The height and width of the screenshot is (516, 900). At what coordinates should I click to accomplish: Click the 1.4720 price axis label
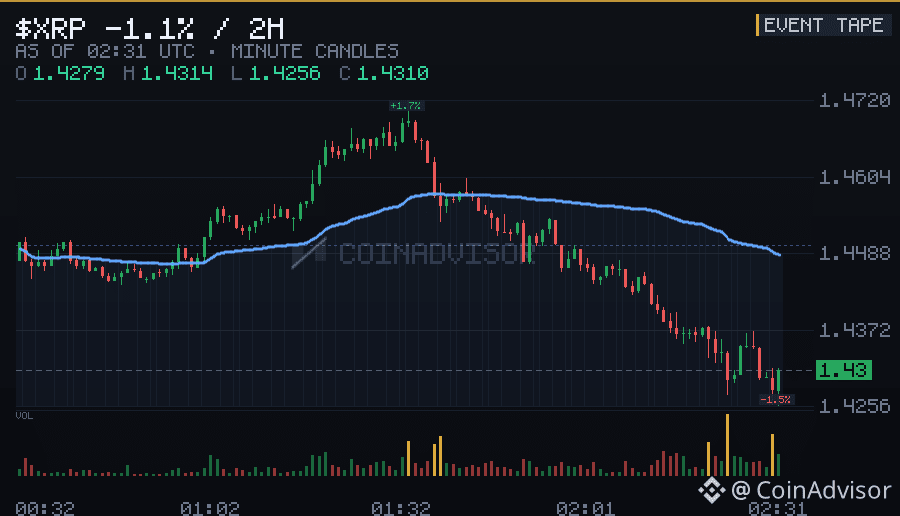(855, 100)
